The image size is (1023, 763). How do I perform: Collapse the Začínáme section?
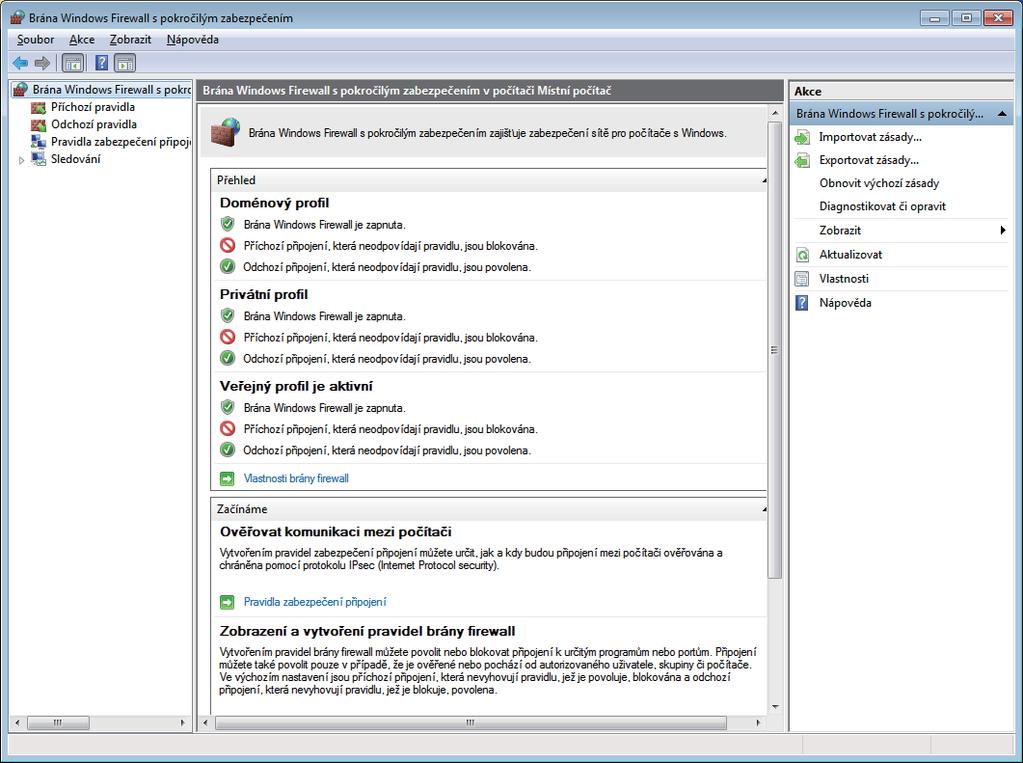pos(764,509)
